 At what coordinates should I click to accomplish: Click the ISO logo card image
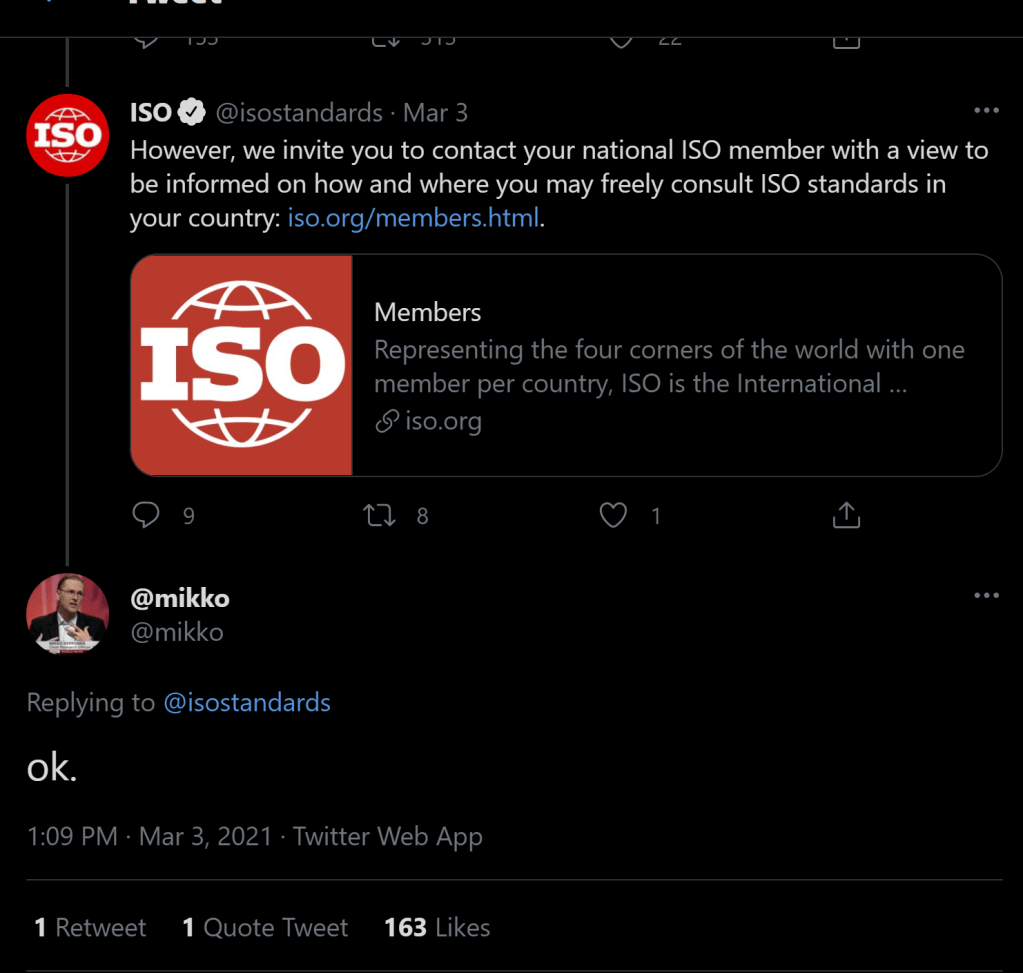click(x=242, y=365)
